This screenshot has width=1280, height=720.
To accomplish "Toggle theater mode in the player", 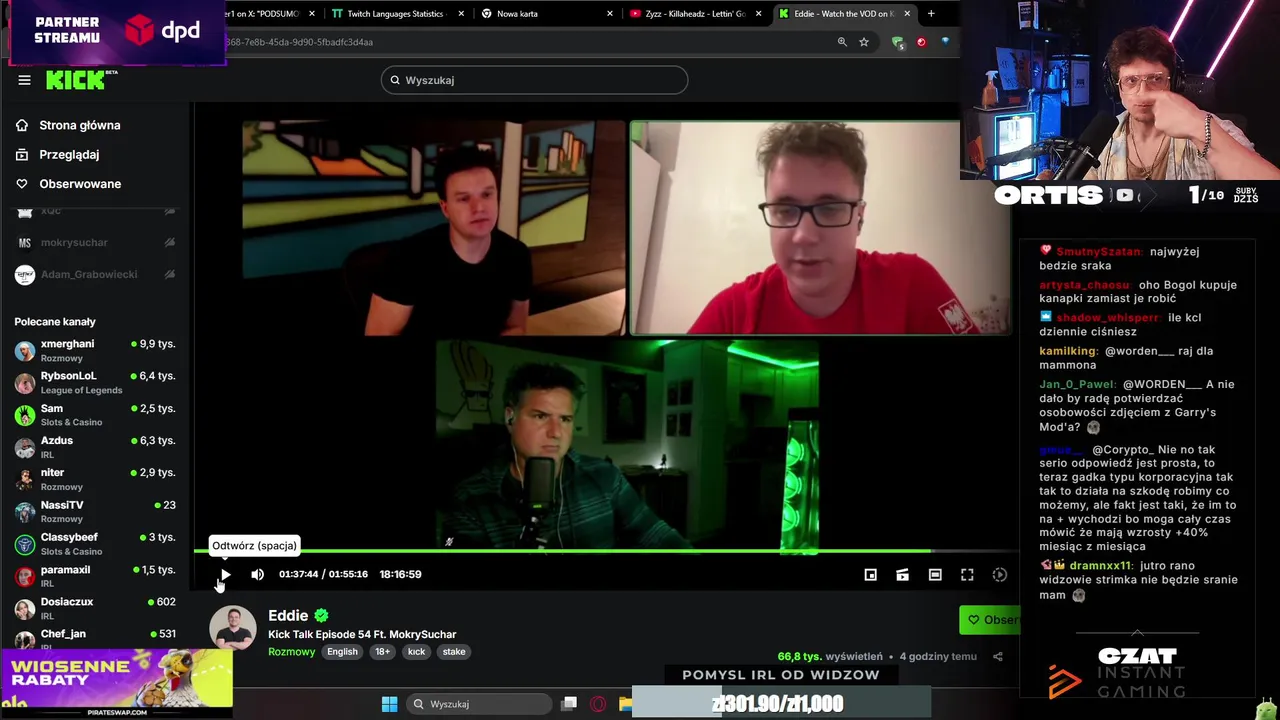I will [935, 575].
